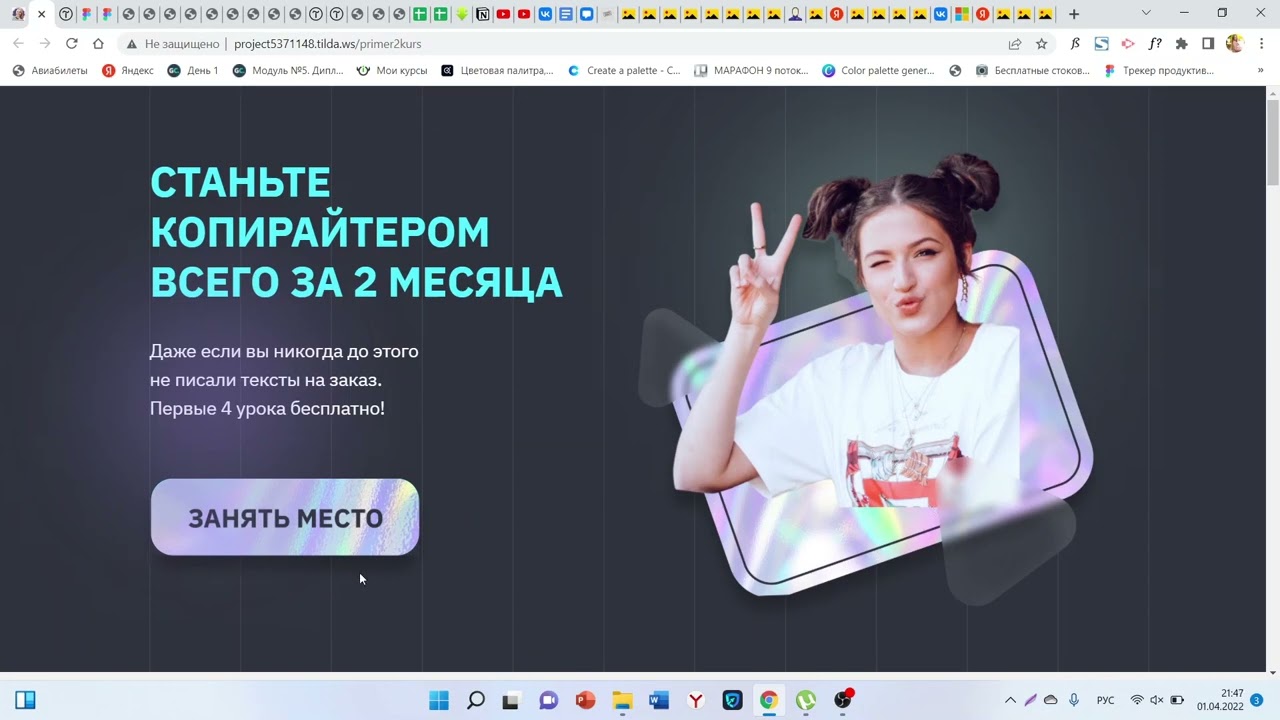Open a new tab with the plus button

(1074, 14)
